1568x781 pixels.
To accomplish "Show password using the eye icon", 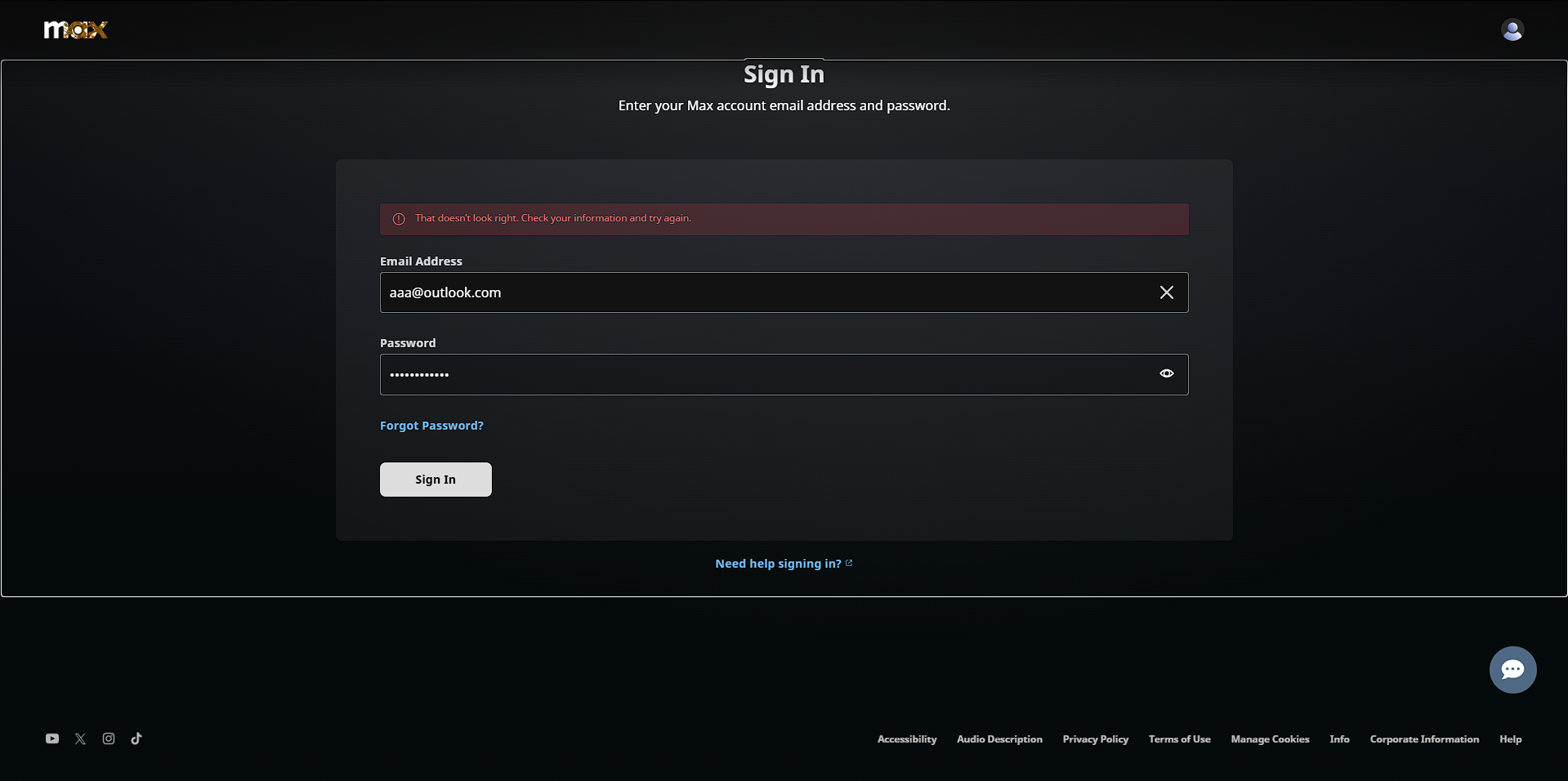I will click(1167, 373).
